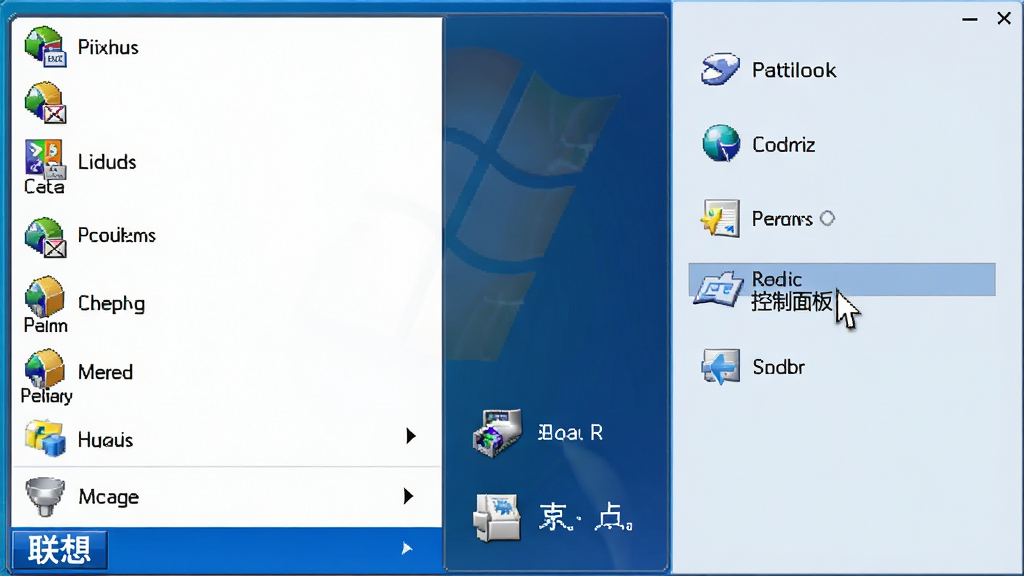Minimize the right panel window

(x=970, y=20)
